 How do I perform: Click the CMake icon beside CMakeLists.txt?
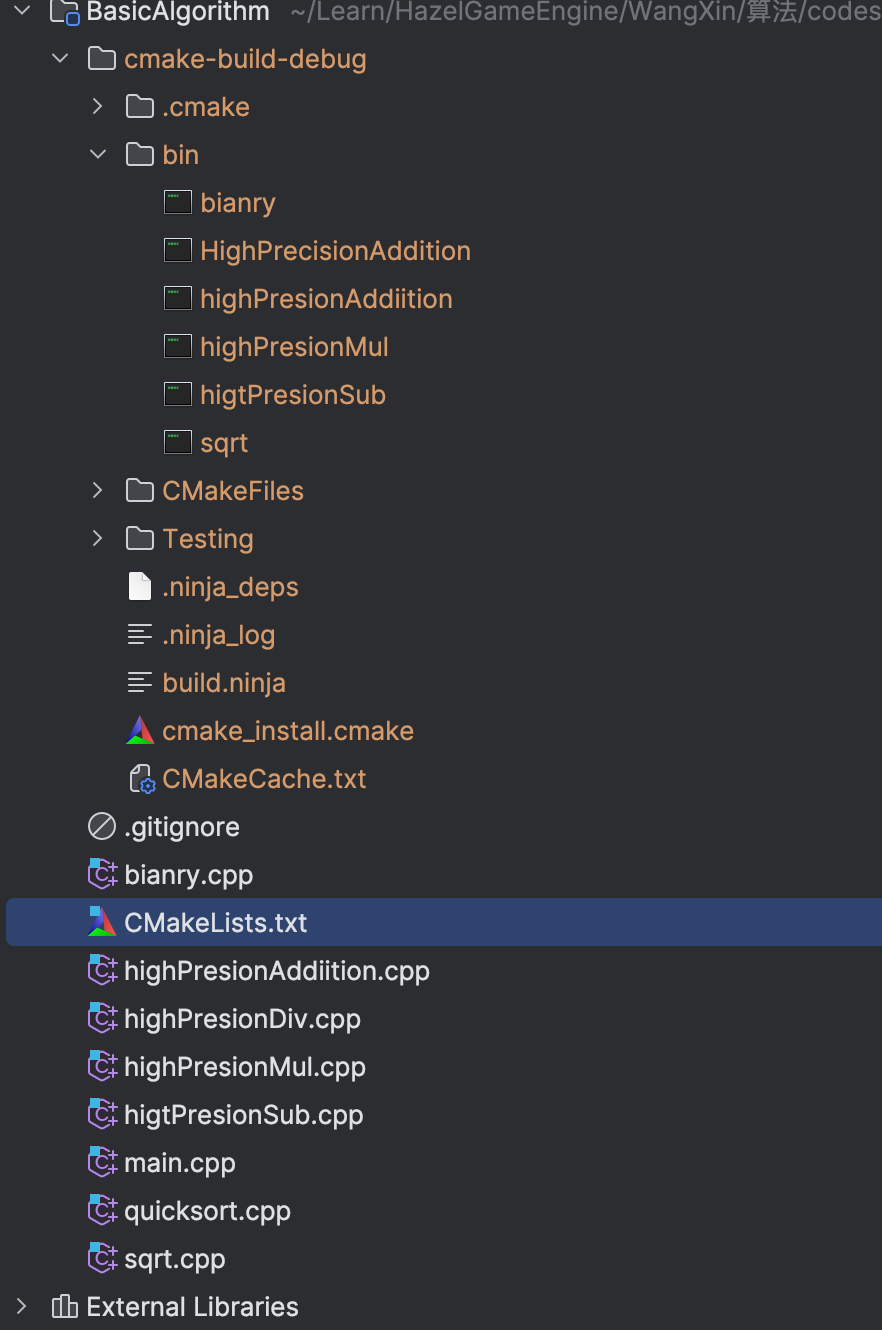tap(102, 923)
